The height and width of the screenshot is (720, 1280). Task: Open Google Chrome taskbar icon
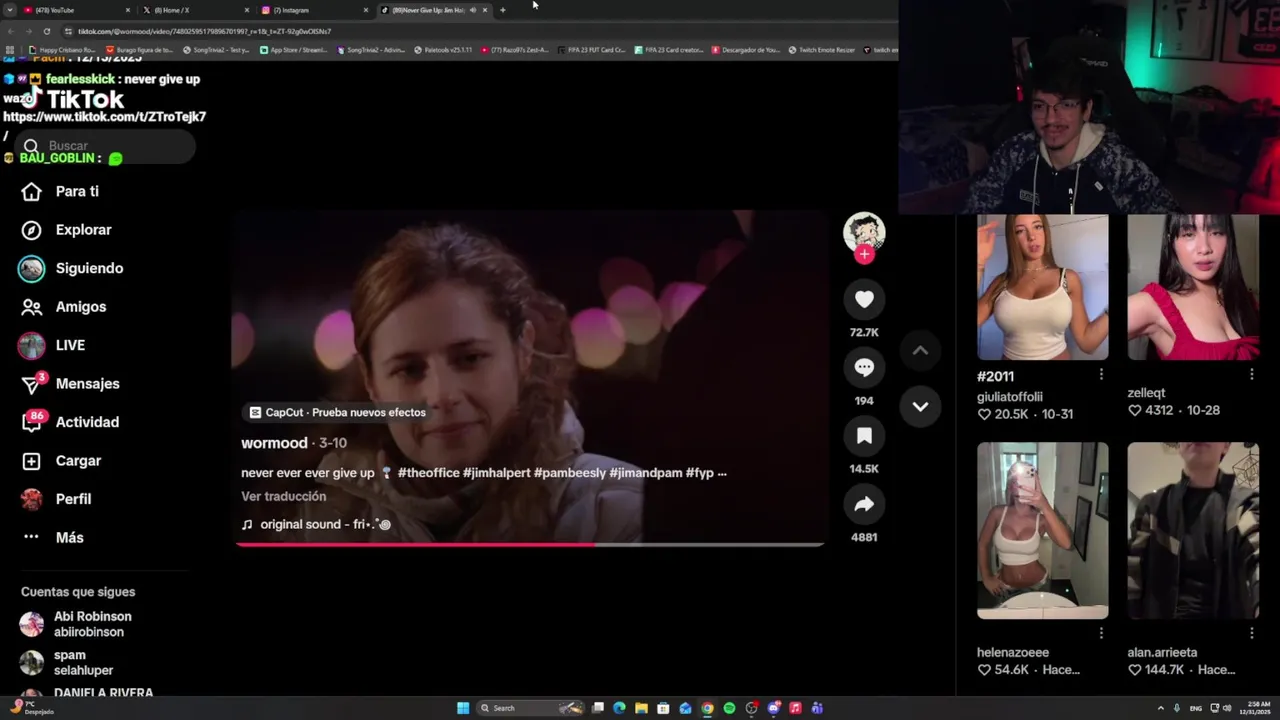707,708
